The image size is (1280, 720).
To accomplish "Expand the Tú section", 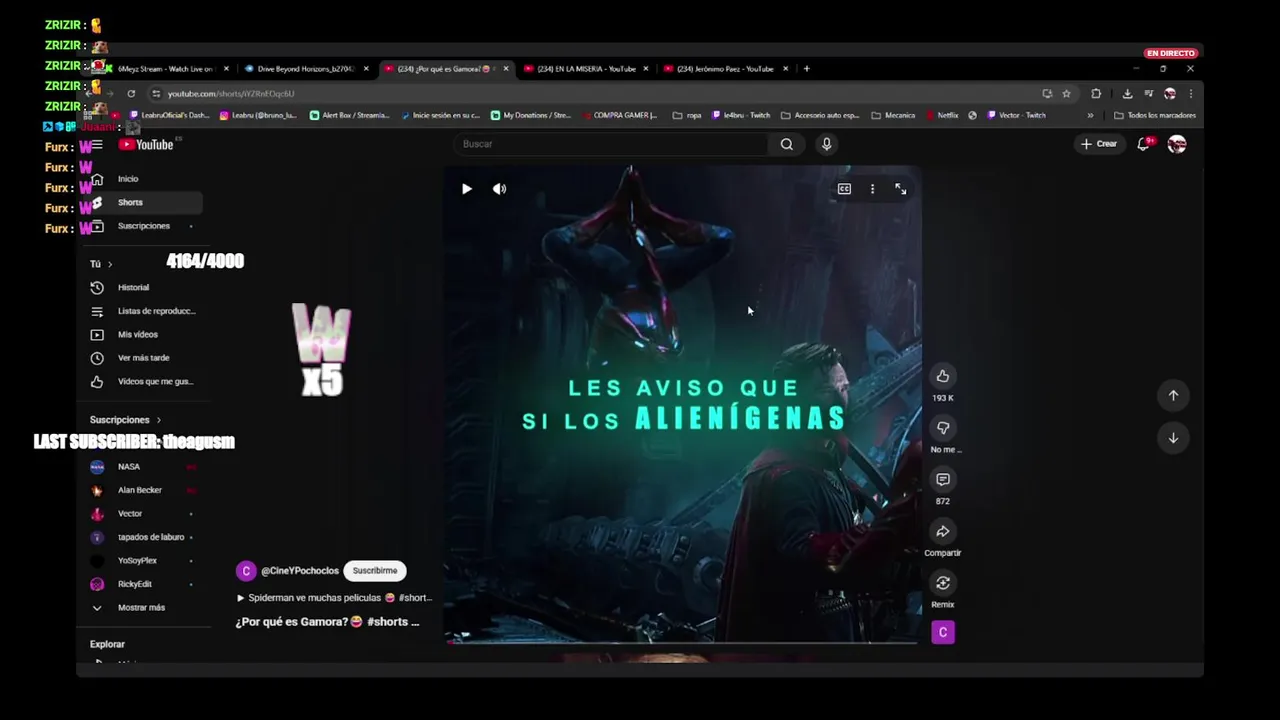I will 101,264.
